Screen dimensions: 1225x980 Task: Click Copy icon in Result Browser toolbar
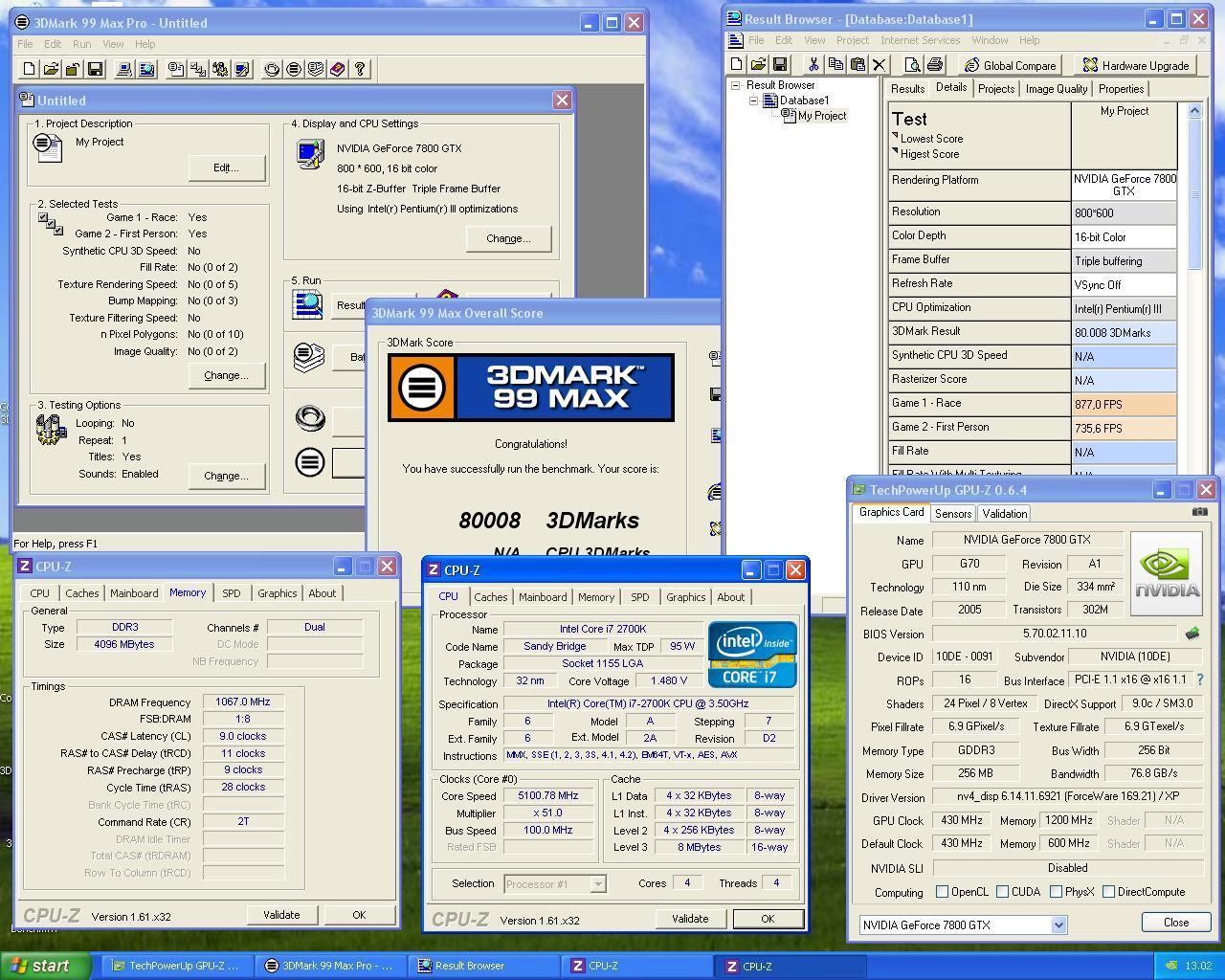point(835,65)
